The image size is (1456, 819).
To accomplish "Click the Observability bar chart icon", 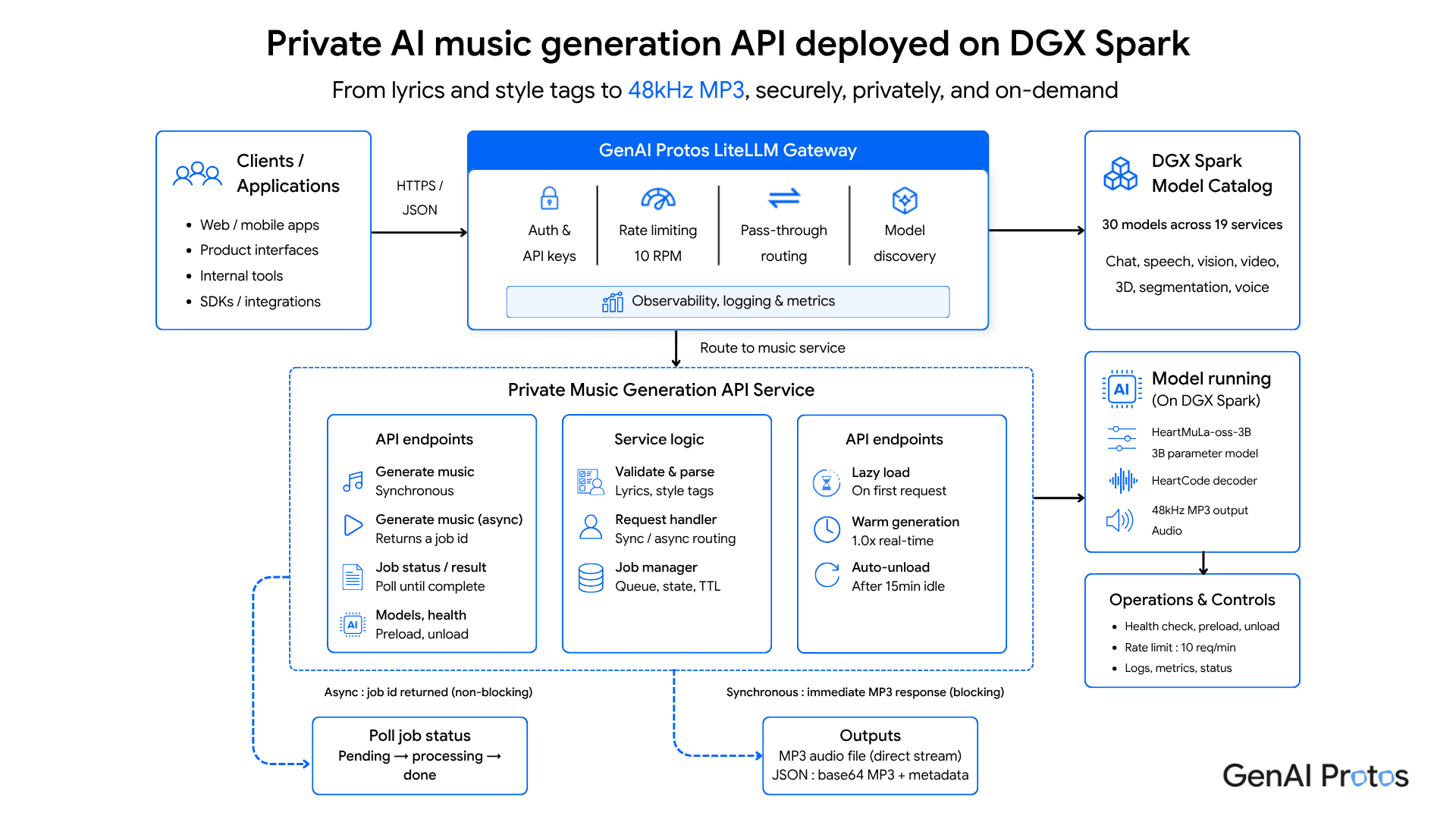I will (x=613, y=302).
